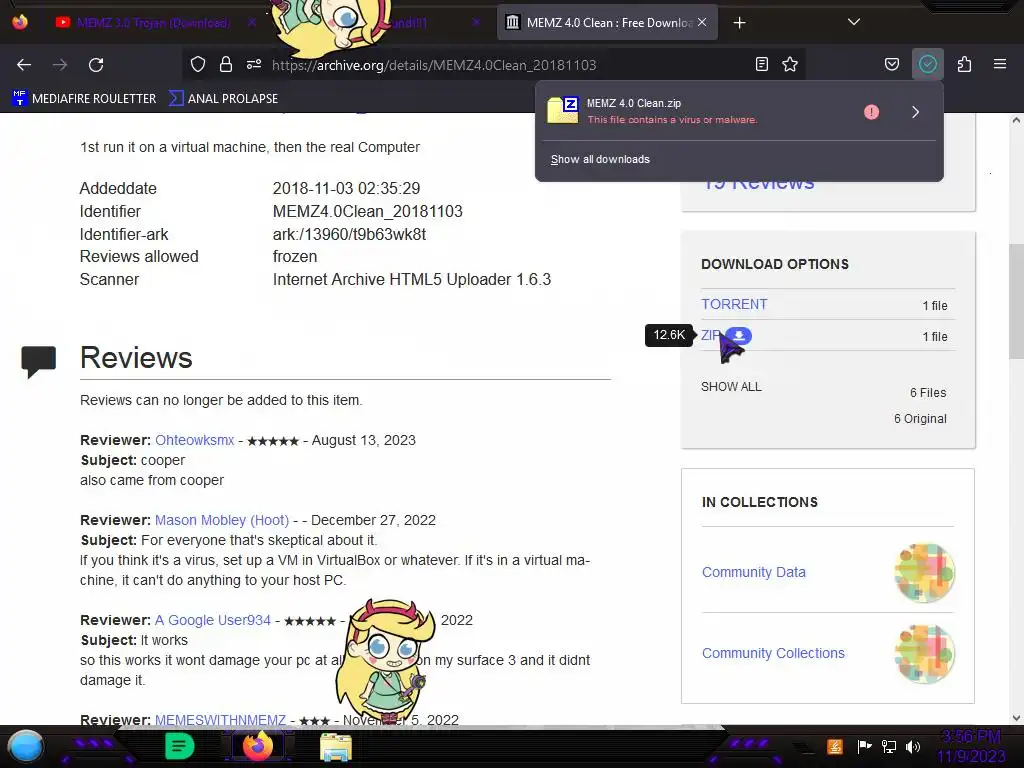Open the Community Collections link
The width and height of the screenshot is (1024, 768).
773,653
